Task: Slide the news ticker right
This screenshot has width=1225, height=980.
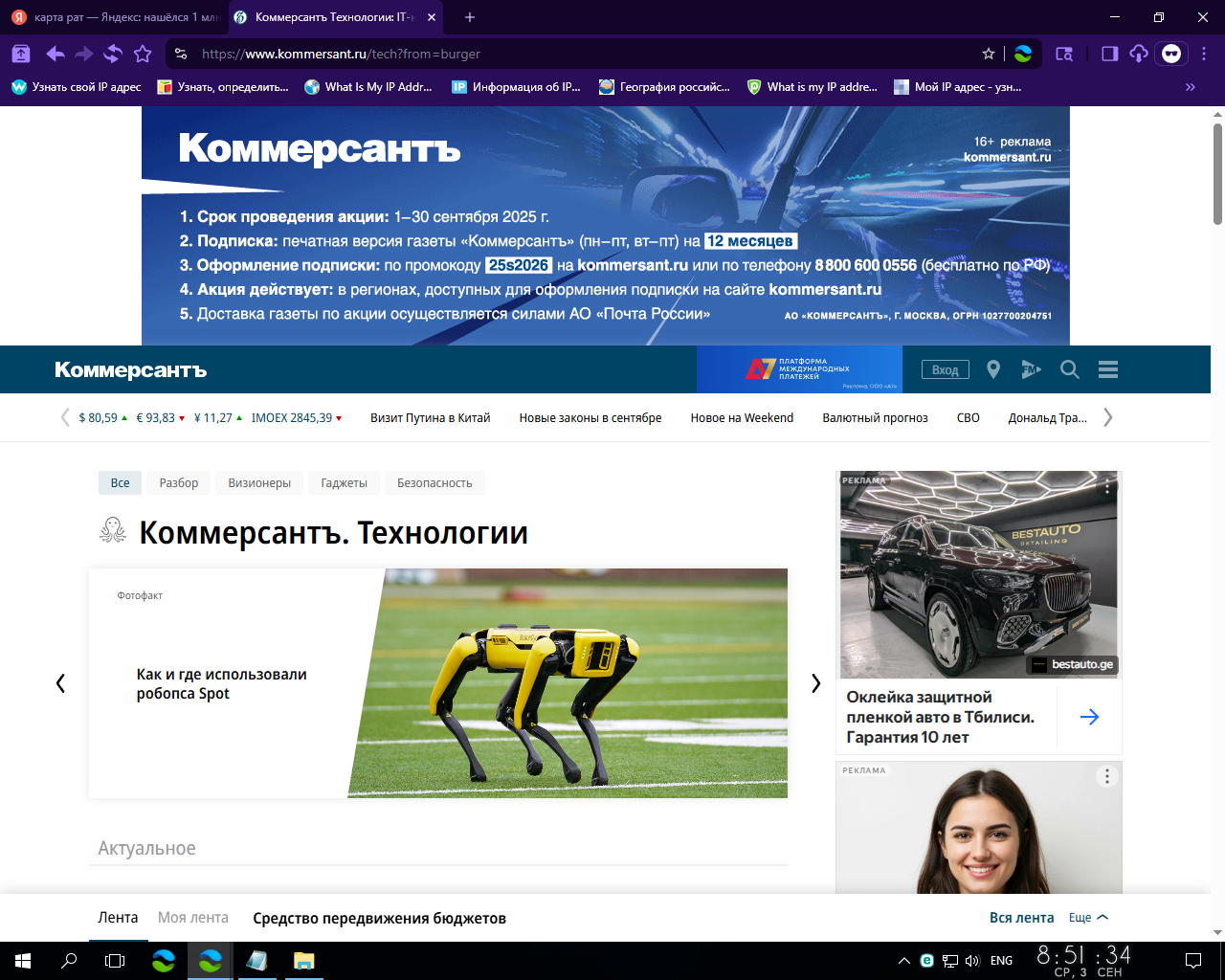Action: coord(1108,417)
